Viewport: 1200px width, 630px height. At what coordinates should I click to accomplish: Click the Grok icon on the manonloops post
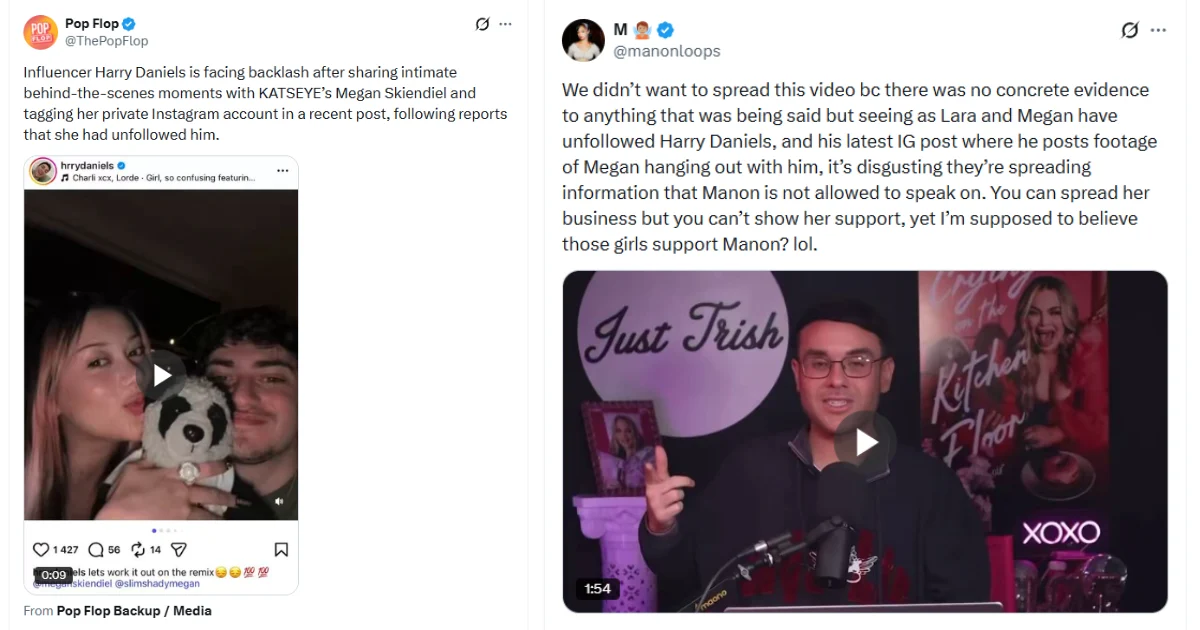[x=1130, y=30]
